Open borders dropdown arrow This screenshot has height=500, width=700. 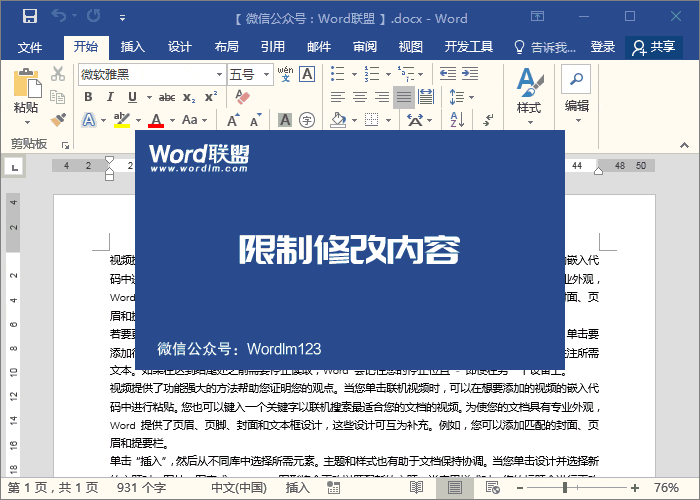click(x=388, y=121)
